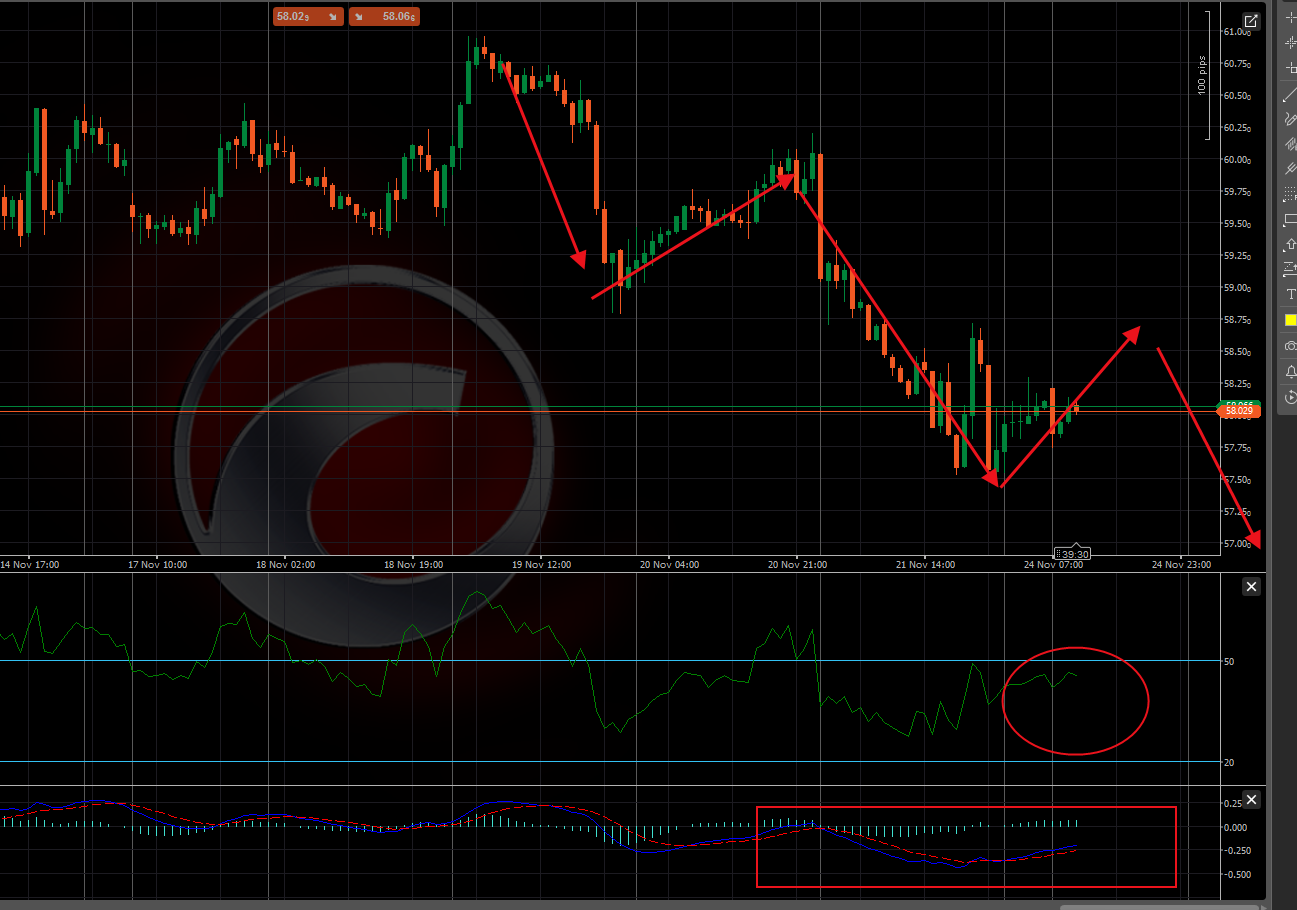Click the 100 pips scale label

1201,76
